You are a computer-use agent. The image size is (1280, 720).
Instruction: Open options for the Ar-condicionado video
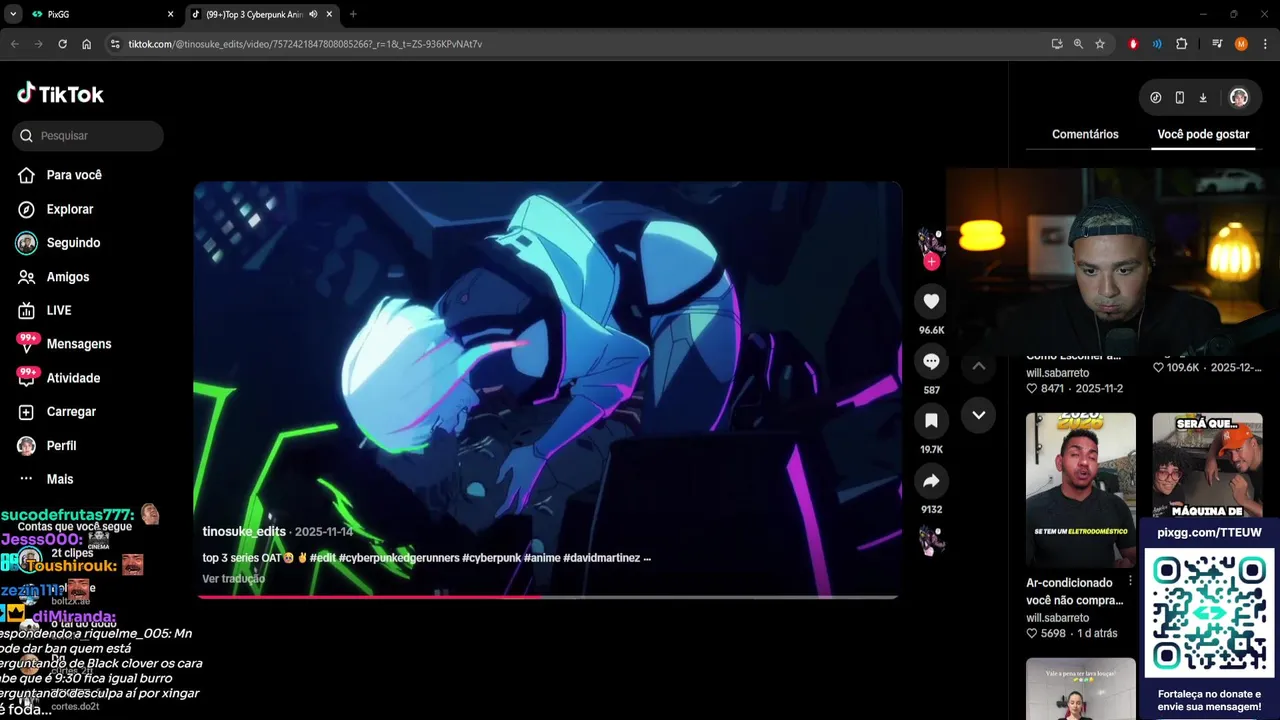1131,581
